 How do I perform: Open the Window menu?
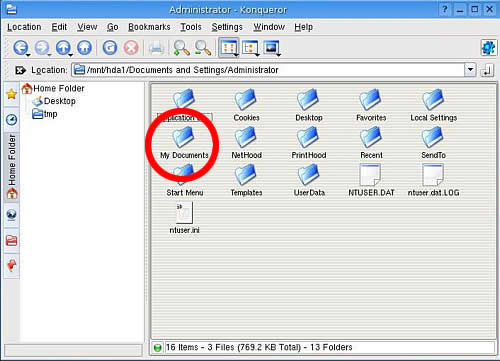(x=269, y=27)
